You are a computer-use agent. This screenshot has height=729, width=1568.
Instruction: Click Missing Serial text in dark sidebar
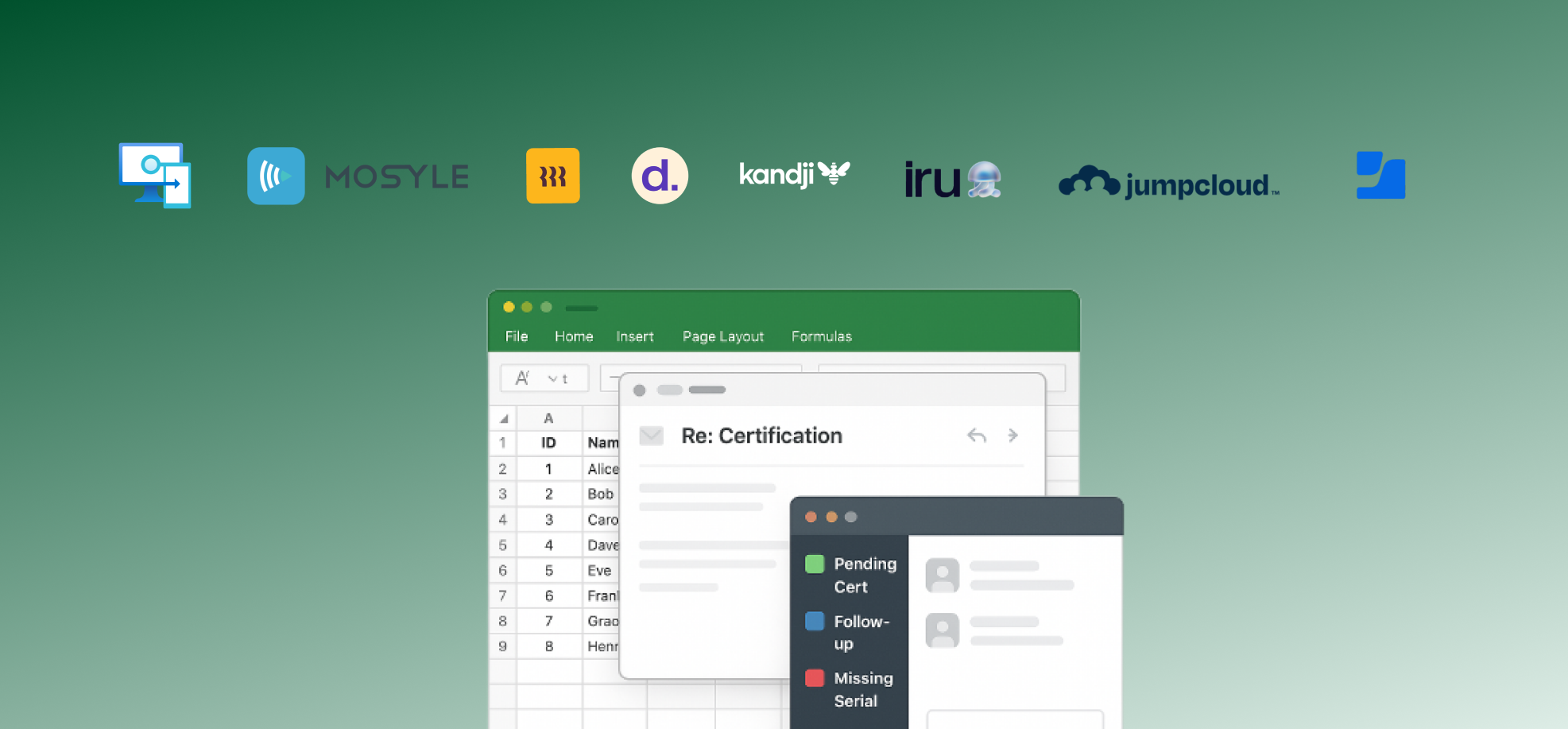[863, 689]
